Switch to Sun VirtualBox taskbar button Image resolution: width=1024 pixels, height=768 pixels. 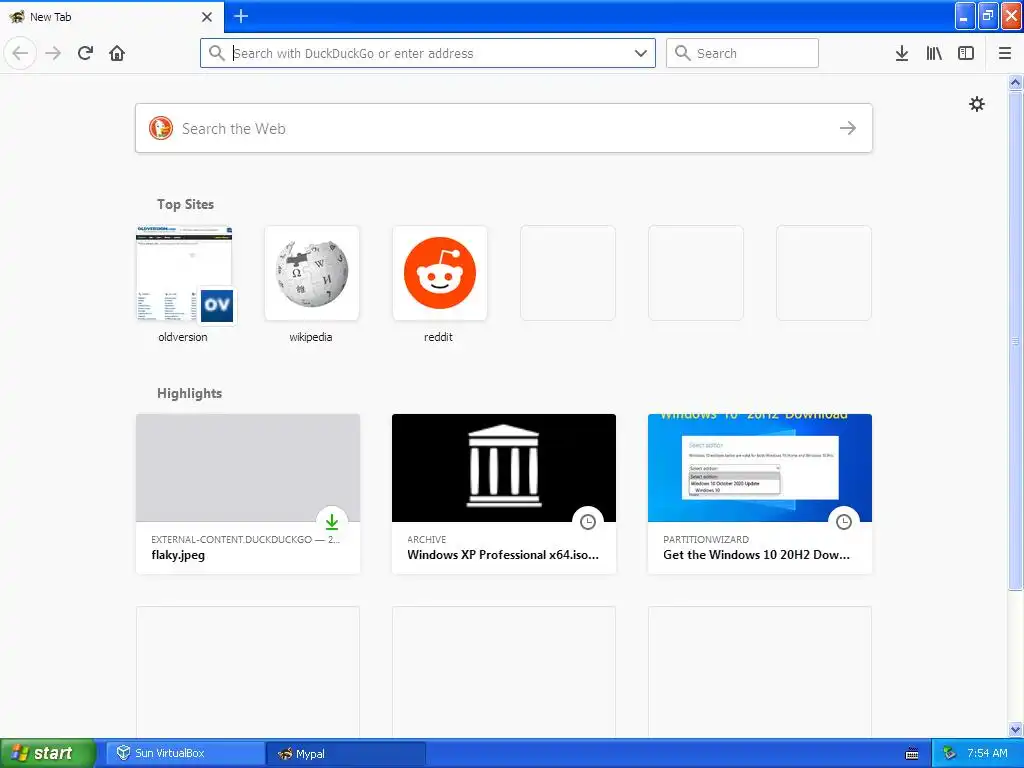tap(185, 753)
